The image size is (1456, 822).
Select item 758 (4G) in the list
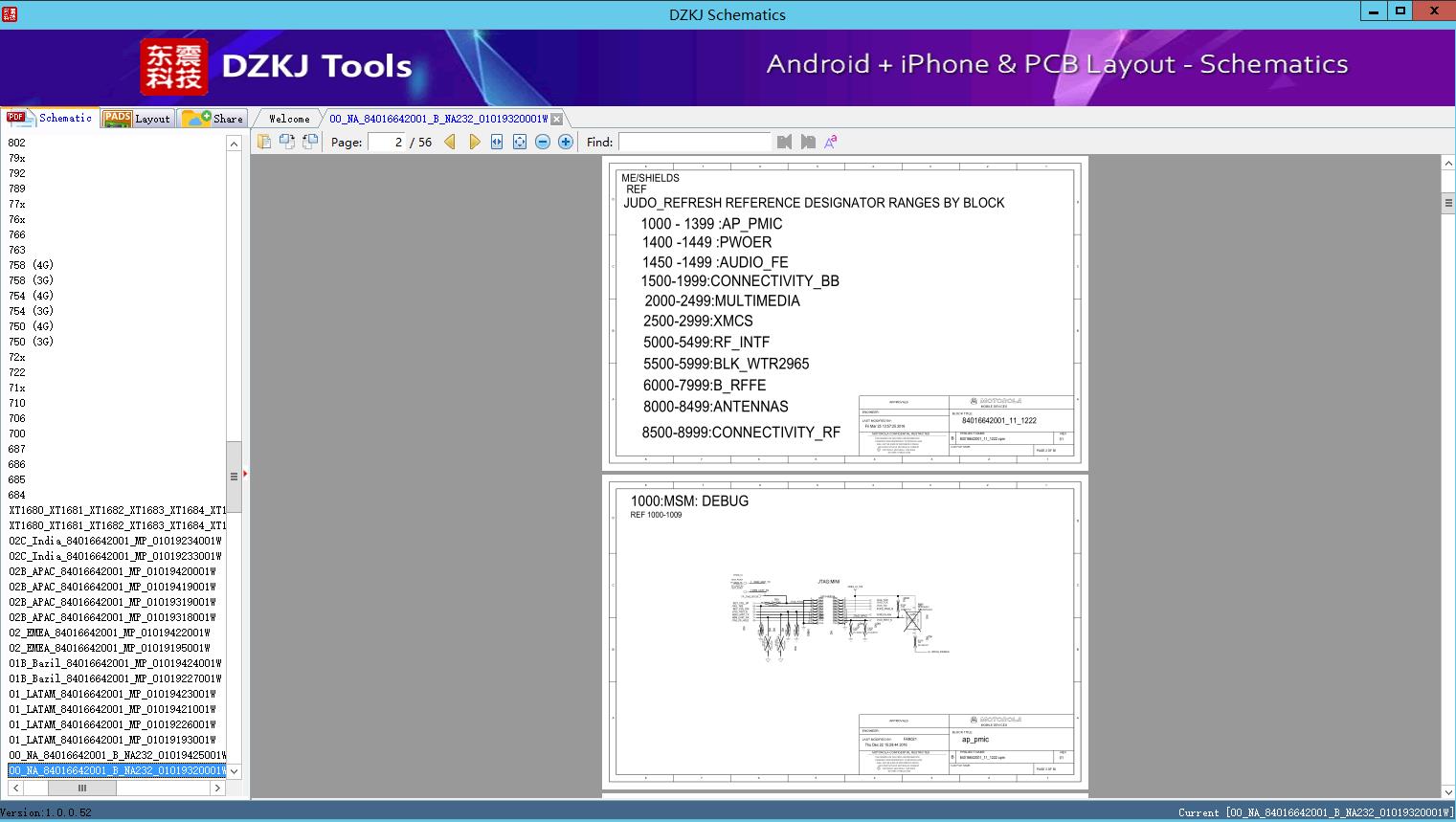tap(31, 265)
